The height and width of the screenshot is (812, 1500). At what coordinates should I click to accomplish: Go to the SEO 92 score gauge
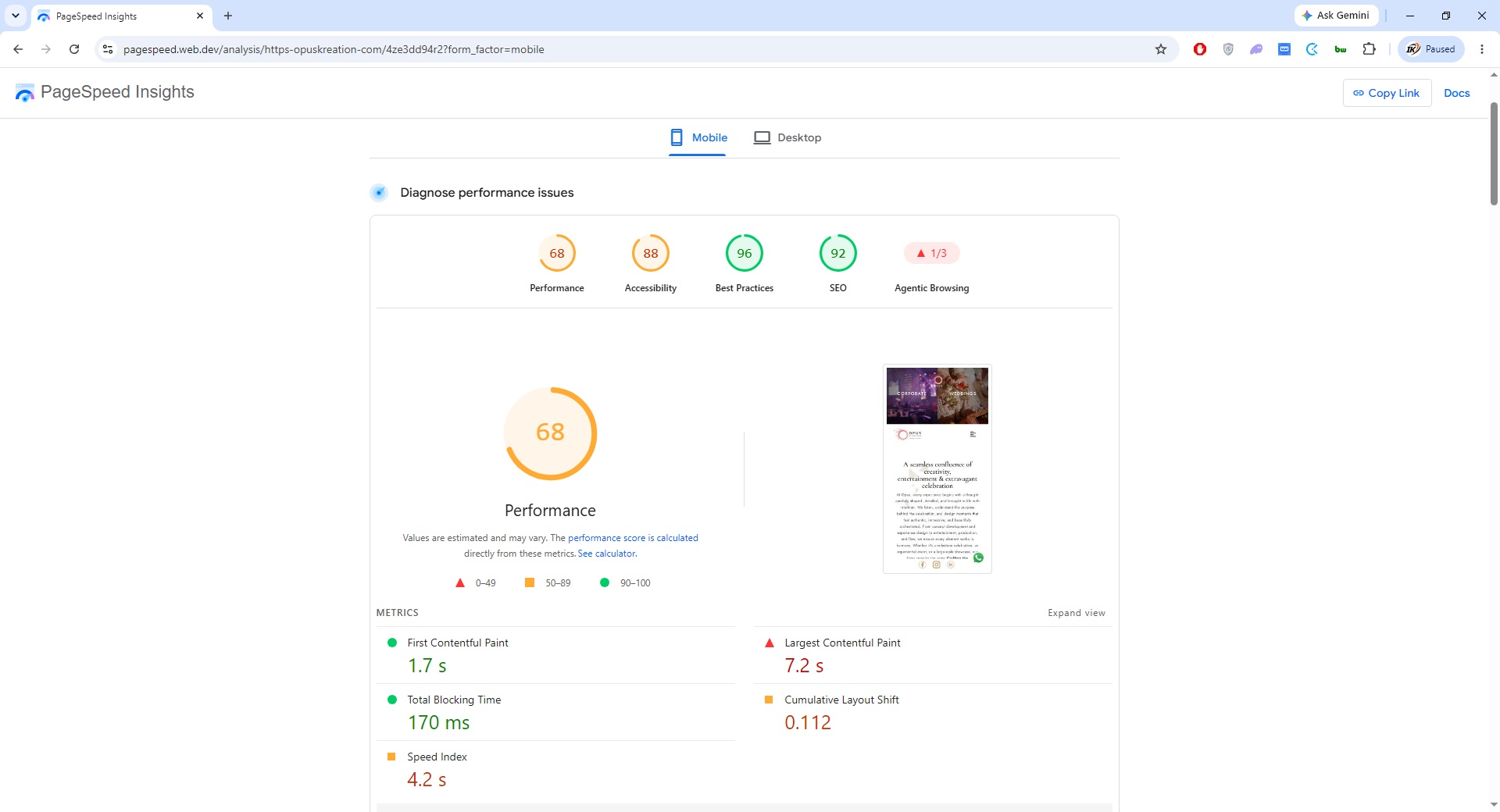[838, 253]
